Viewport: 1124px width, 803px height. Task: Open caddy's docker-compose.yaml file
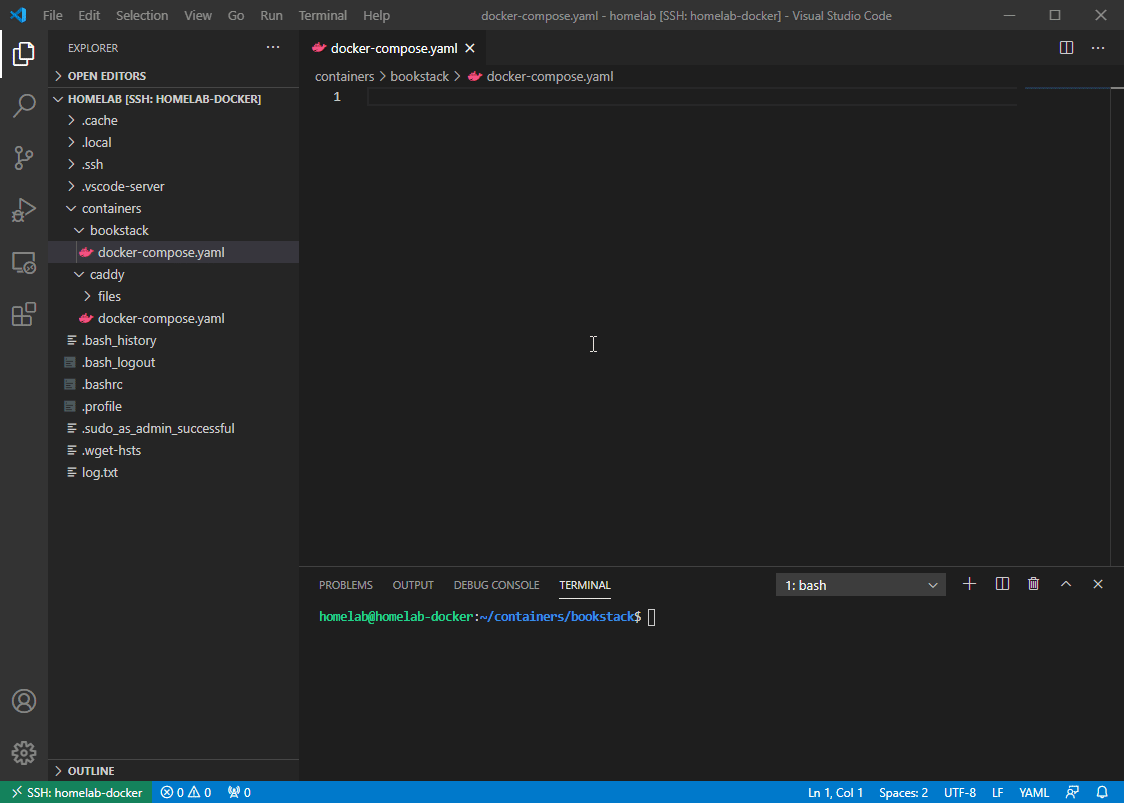[173, 318]
